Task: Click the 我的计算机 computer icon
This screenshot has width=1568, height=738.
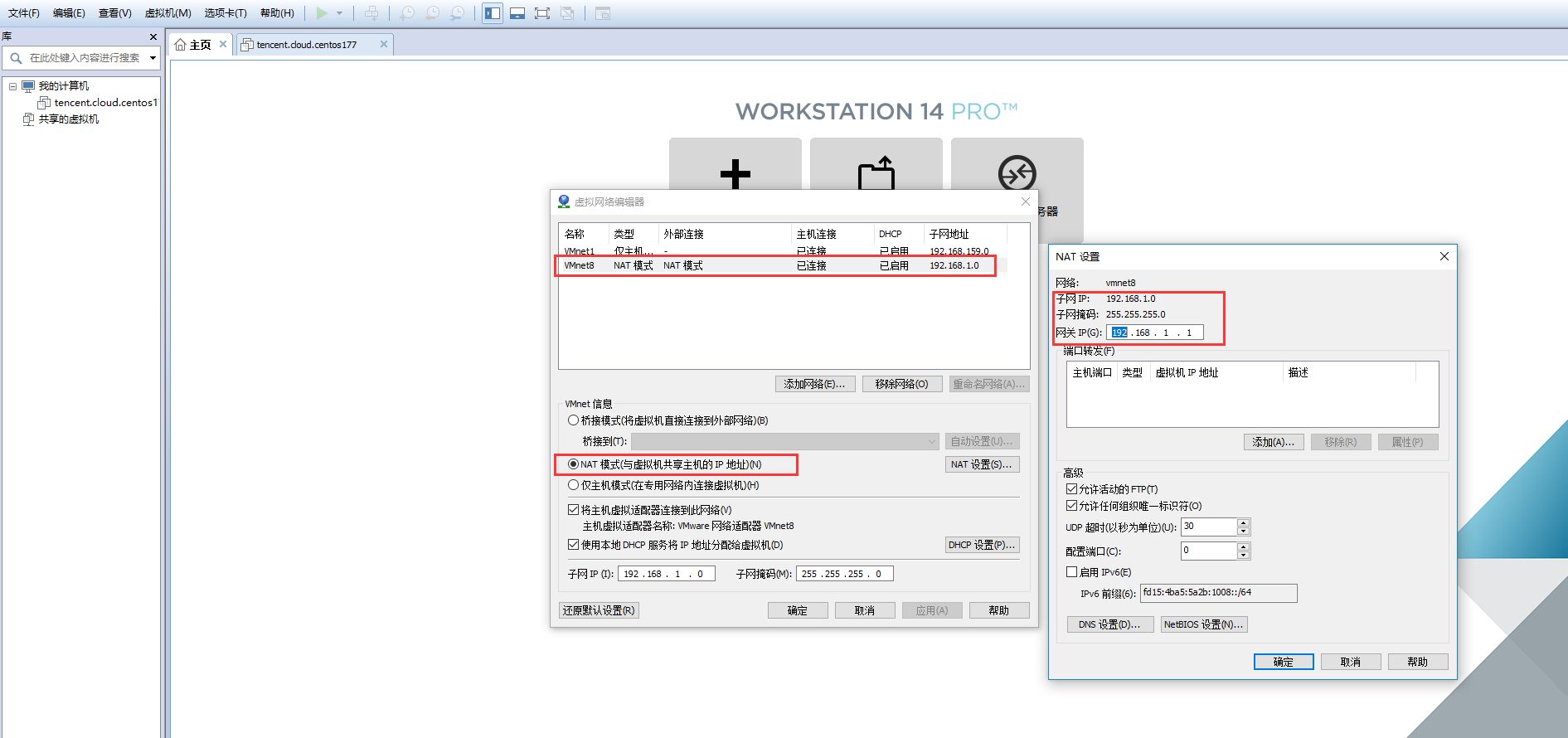Action: (x=28, y=86)
